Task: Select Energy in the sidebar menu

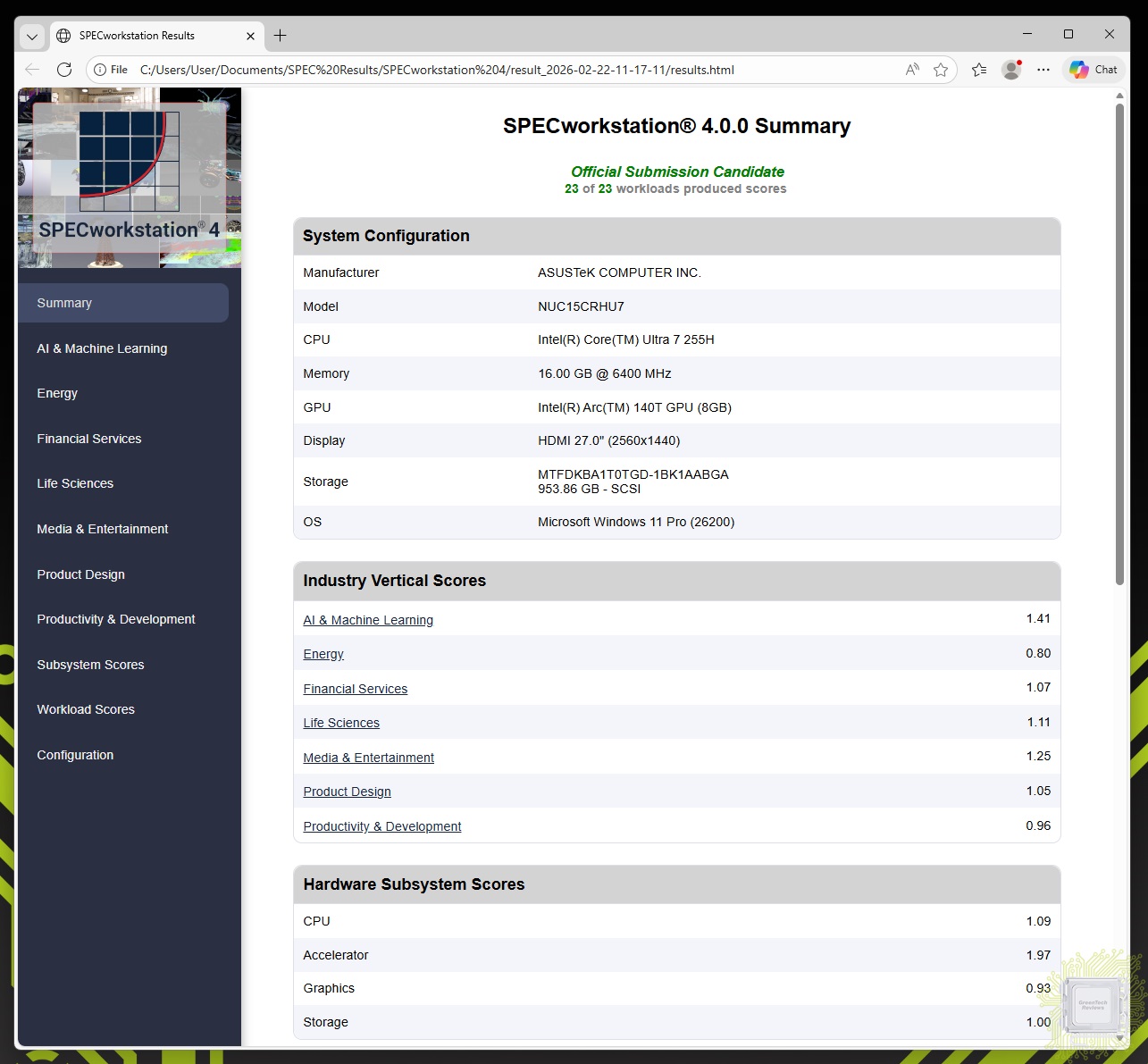Action: [57, 393]
